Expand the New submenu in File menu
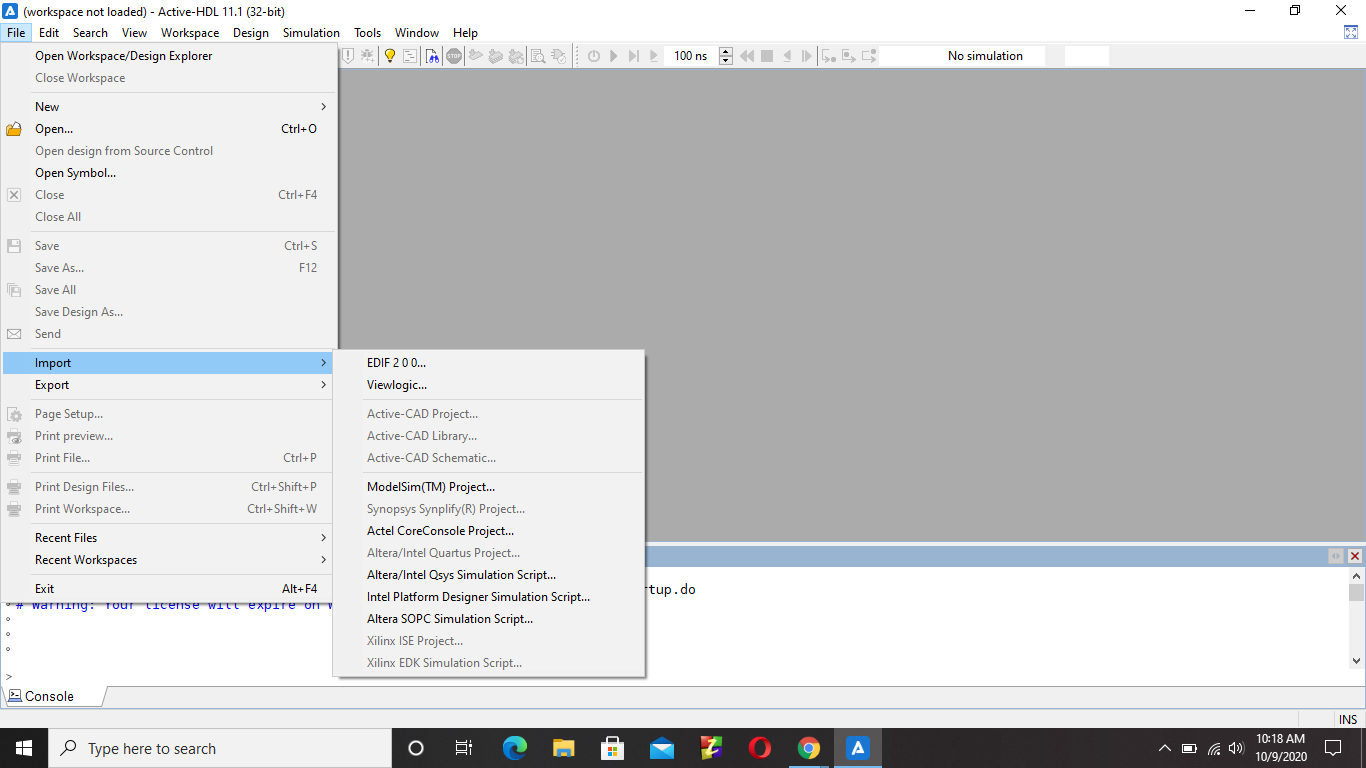The height and width of the screenshot is (768, 1366). tap(168, 107)
